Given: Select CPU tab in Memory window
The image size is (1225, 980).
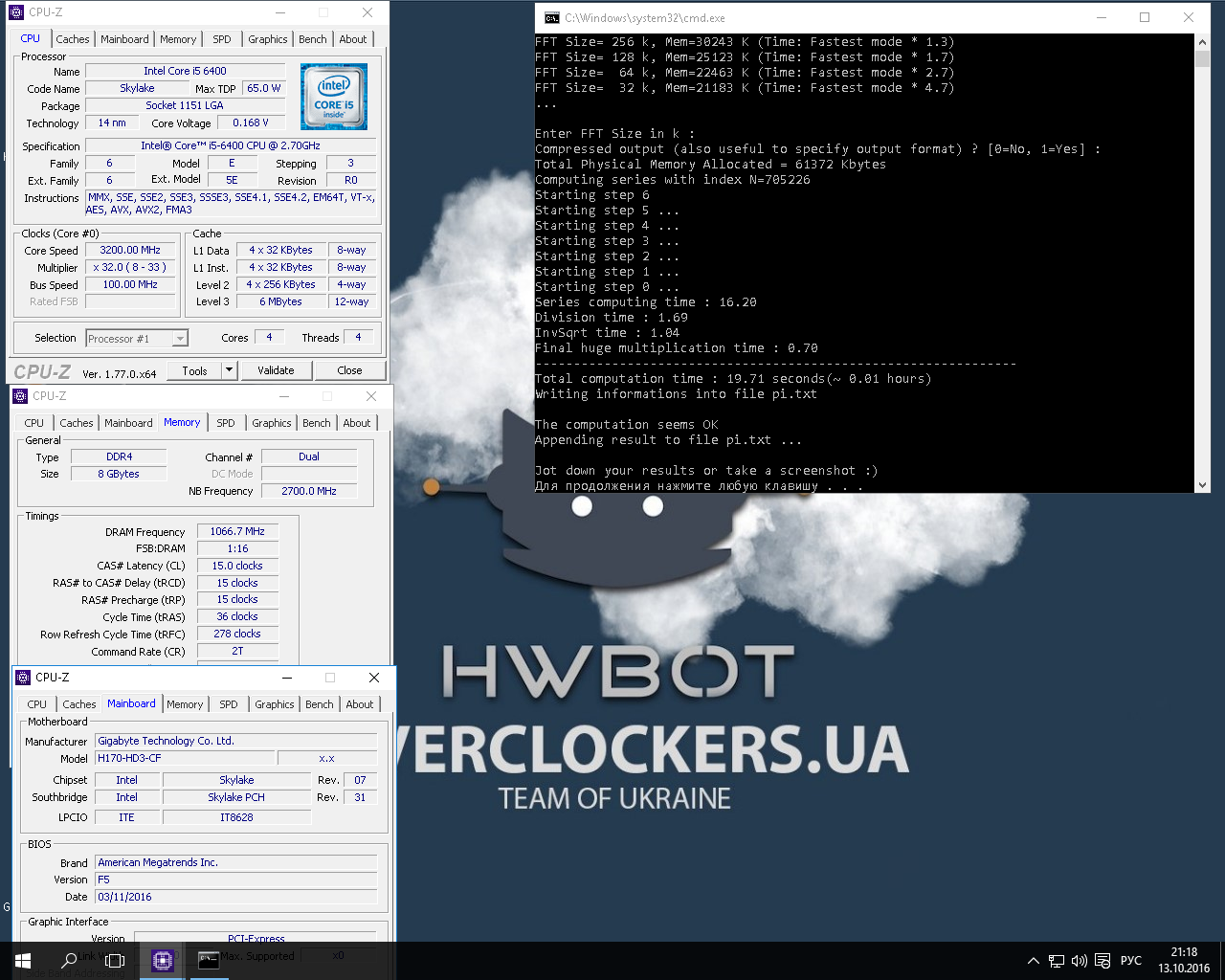Looking at the screenshot, I should 34,423.
